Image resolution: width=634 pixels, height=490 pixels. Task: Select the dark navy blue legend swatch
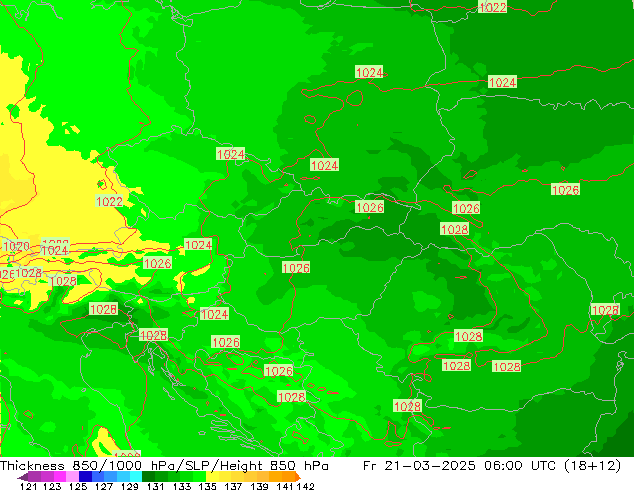tap(85, 476)
